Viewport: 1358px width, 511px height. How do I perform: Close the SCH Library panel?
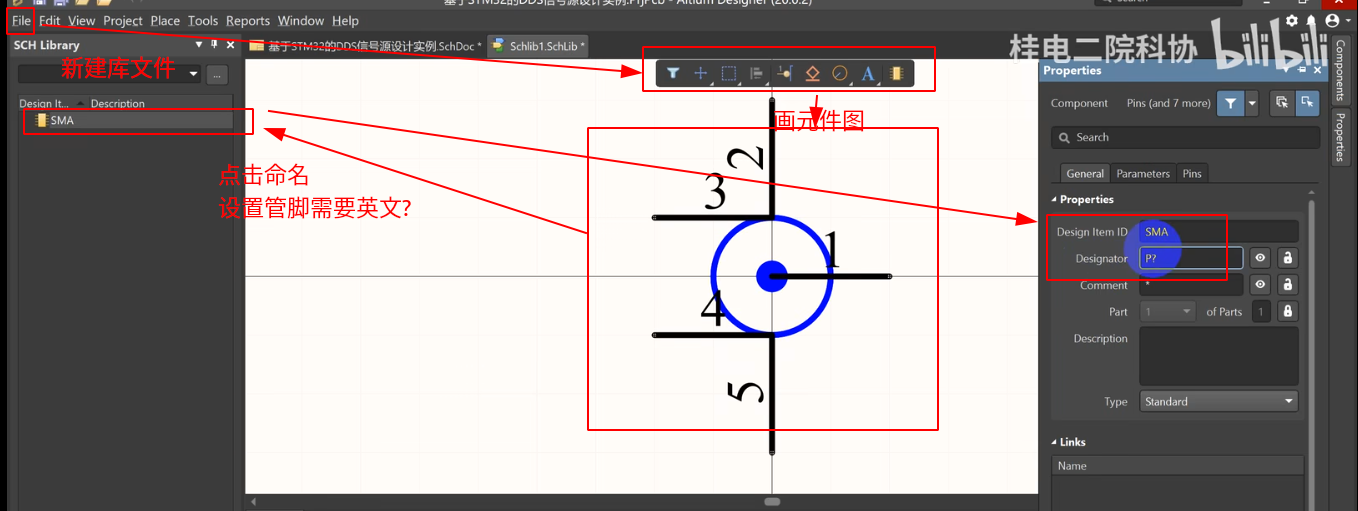231,45
